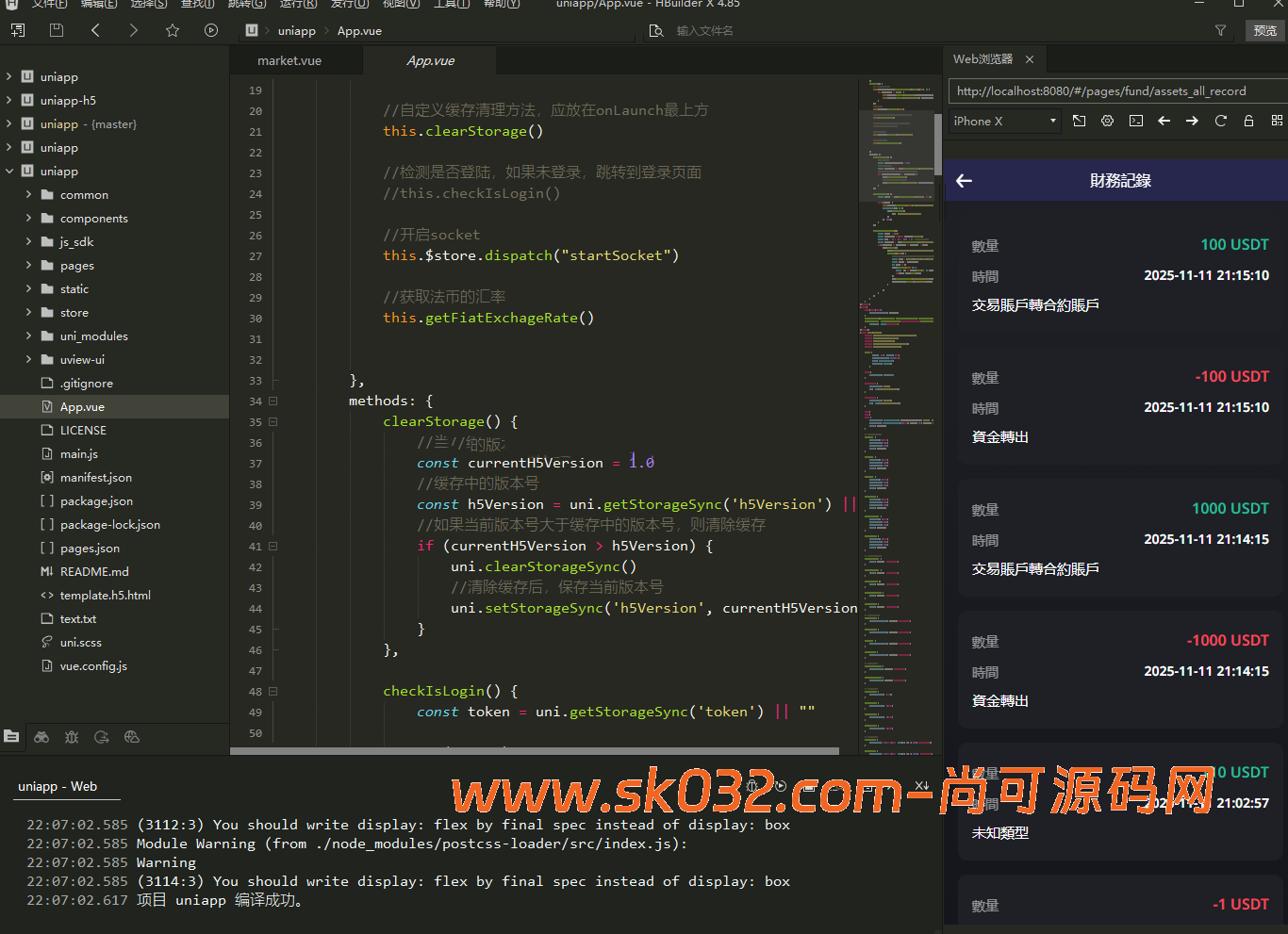Open the browser settings gear icon
Image resolution: width=1288 pixels, height=934 pixels.
(1108, 121)
